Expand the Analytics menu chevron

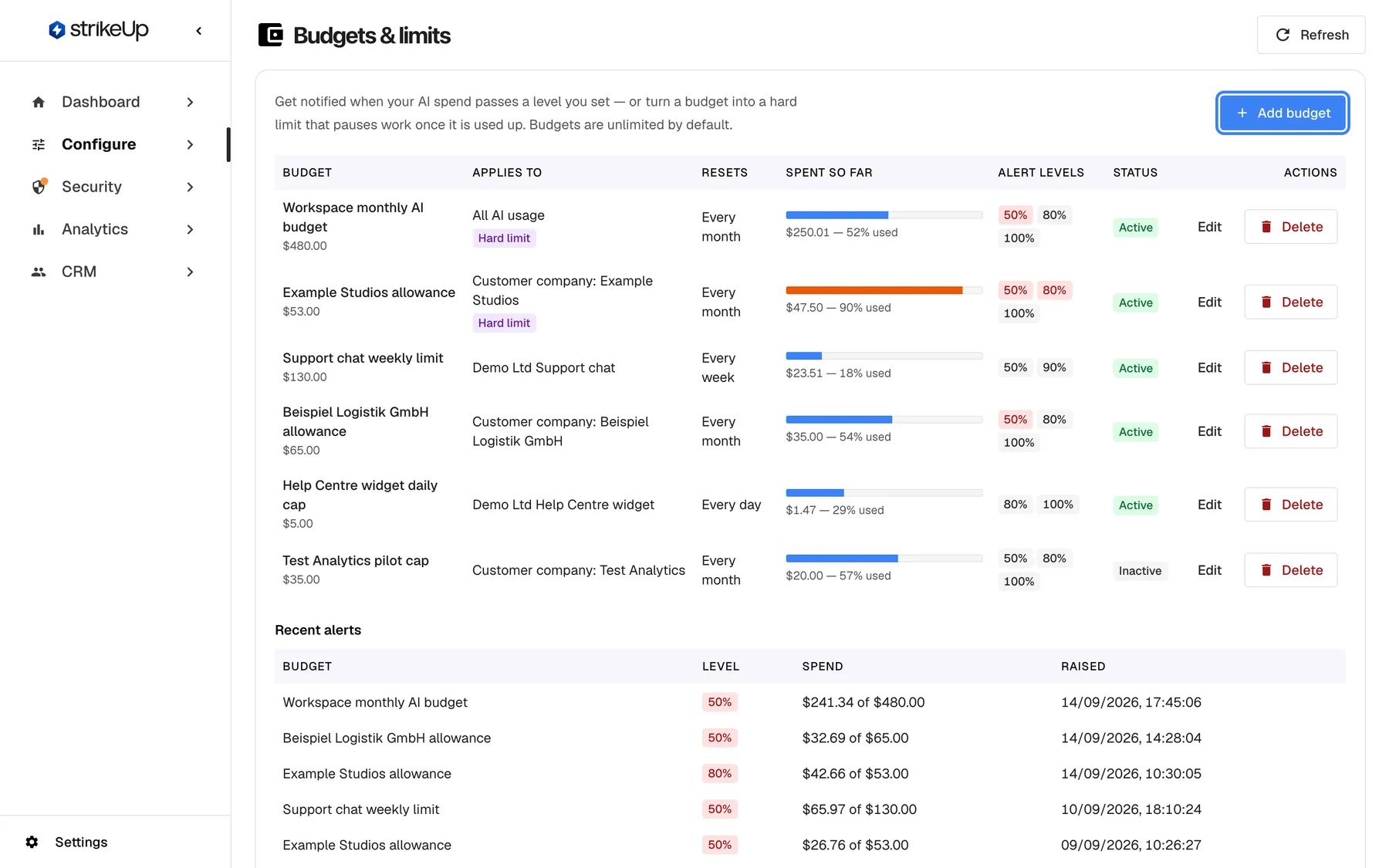coord(190,229)
